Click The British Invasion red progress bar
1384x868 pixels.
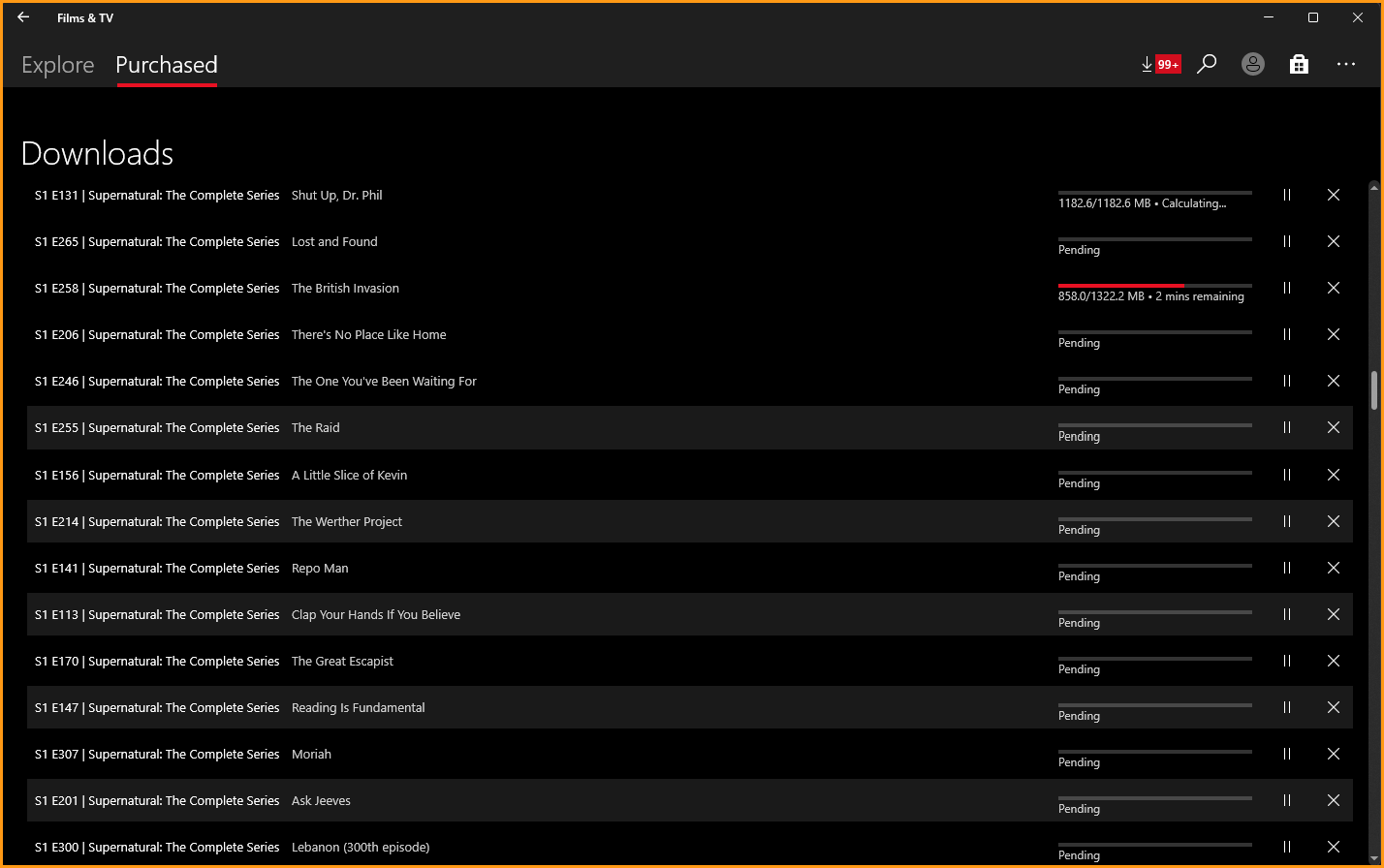tap(1155, 286)
